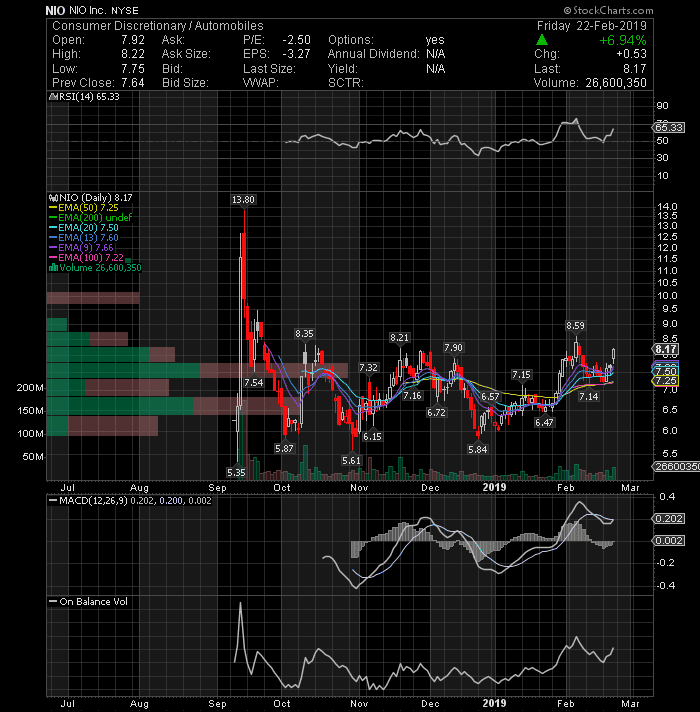Click the 8.35 October high label
Screen dimensions: 700x712
(304, 334)
